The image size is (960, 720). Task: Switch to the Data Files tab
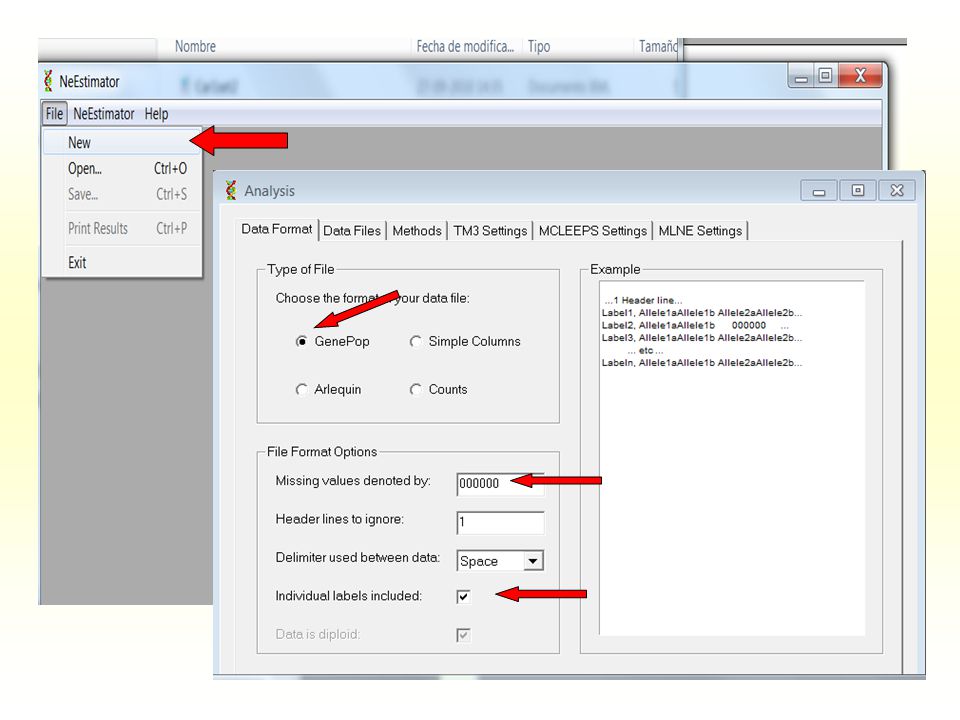[x=352, y=231]
